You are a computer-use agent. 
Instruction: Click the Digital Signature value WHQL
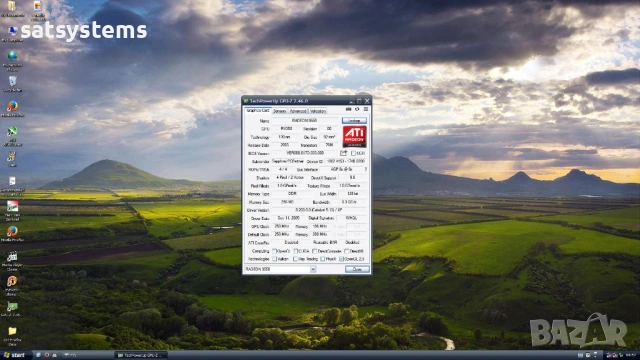tap(351, 218)
